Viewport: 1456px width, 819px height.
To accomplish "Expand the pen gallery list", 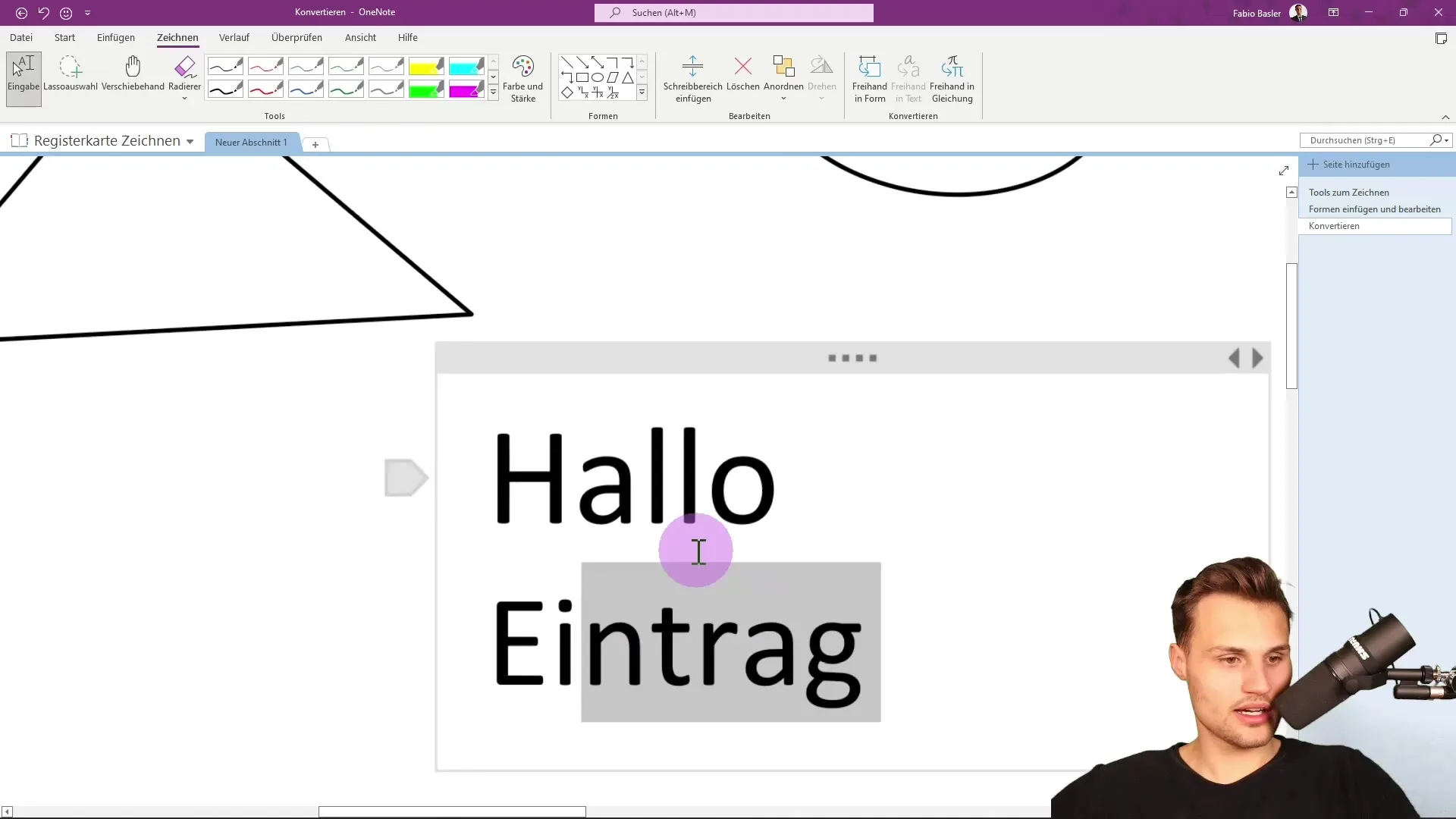I will pos(493,93).
